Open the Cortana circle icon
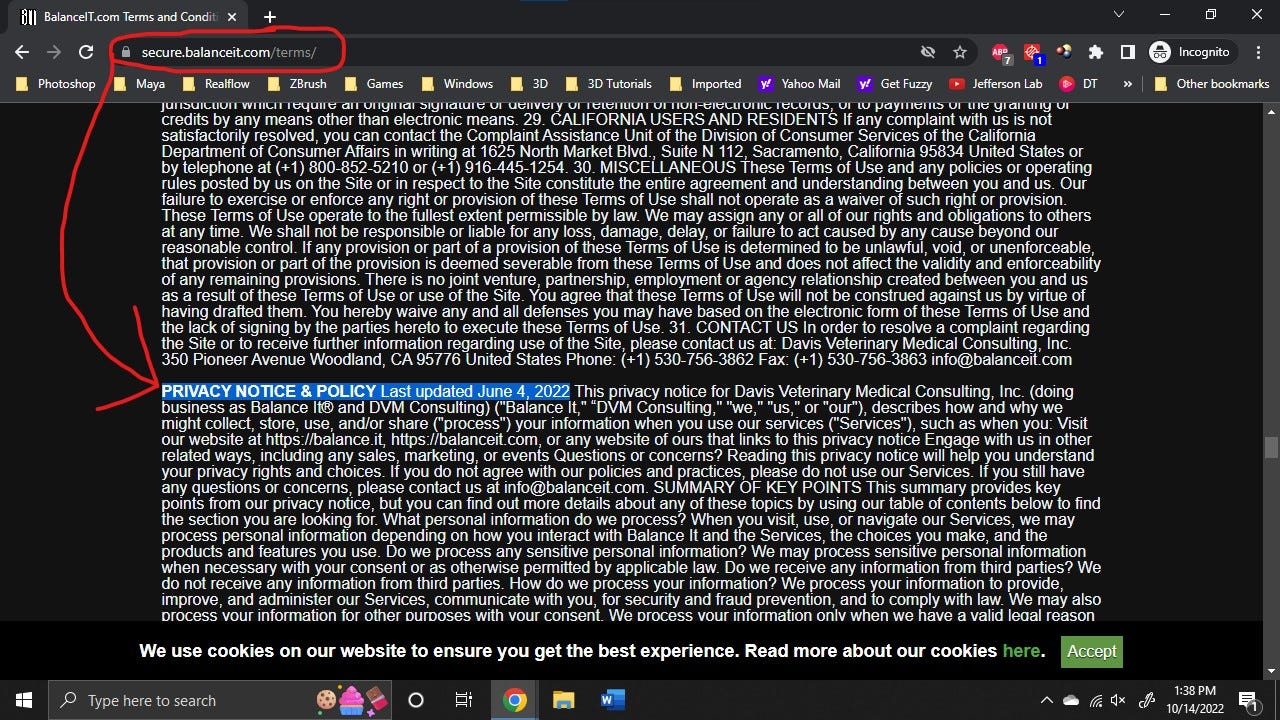Image resolution: width=1280 pixels, height=720 pixels. pyautogui.click(x=416, y=700)
